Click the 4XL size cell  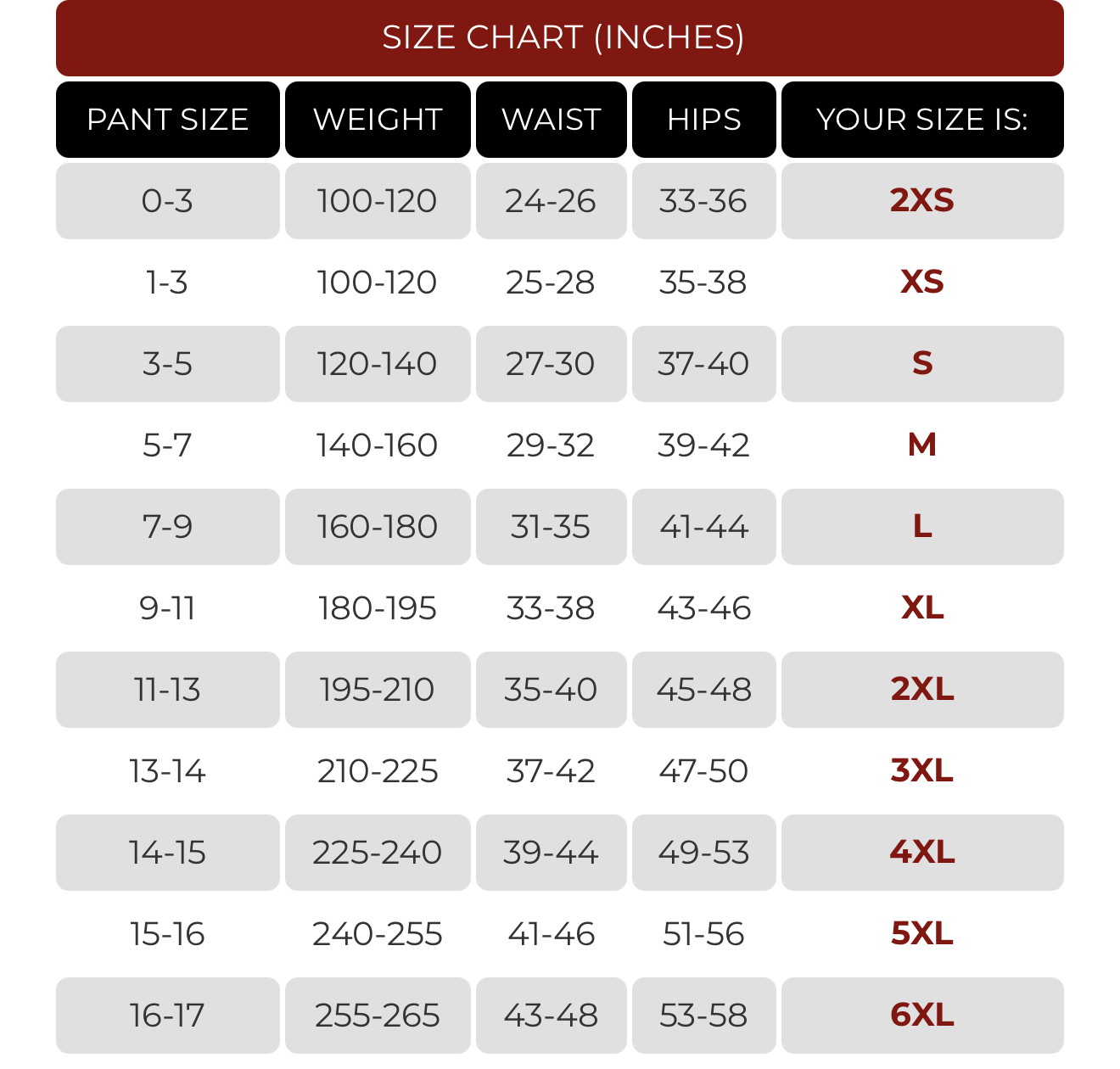(922, 853)
